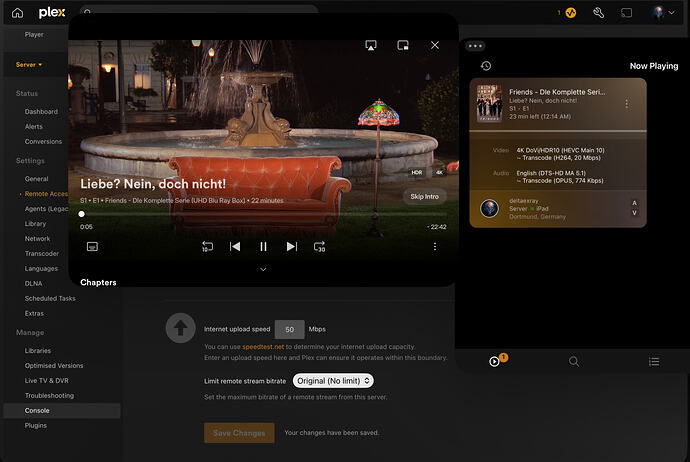Open Troubleshooting page
The width and height of the screenshot is (690, 462).
pos(49,396)
